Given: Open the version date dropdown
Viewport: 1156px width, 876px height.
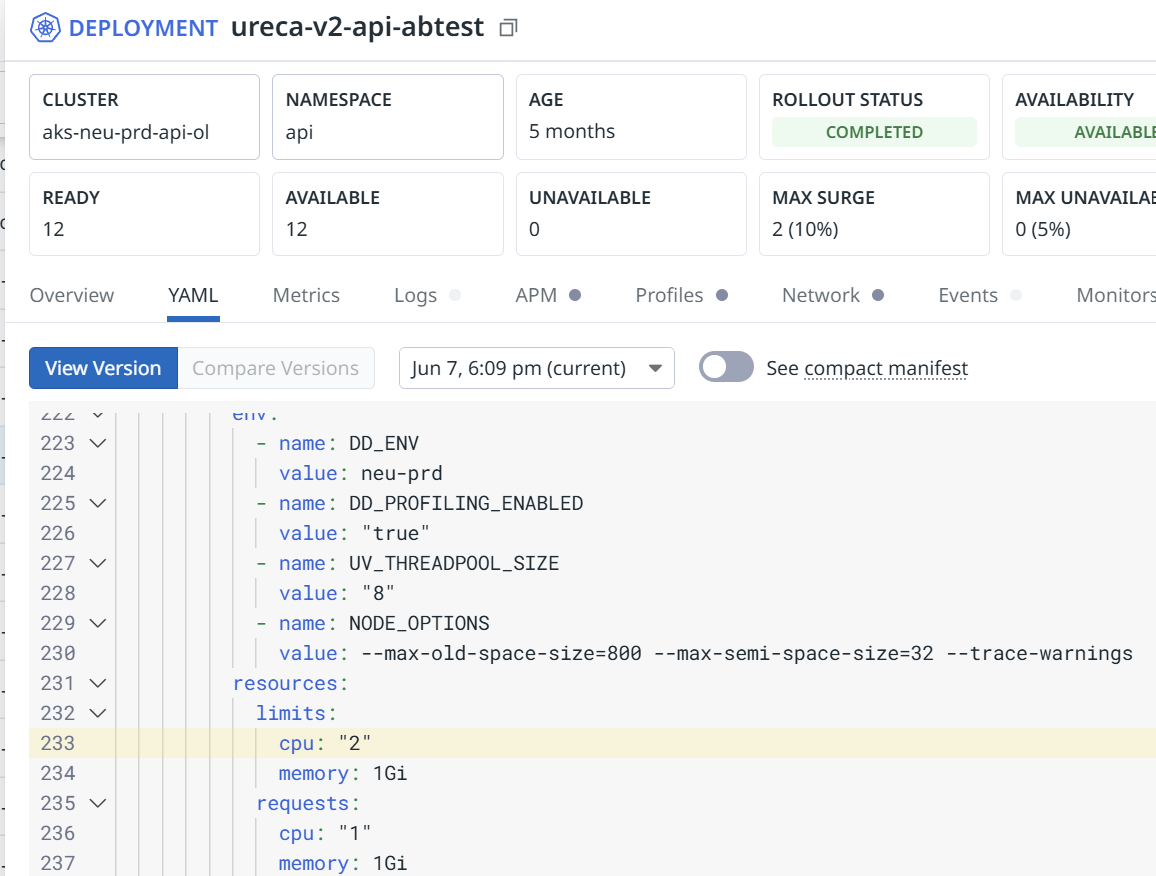Looking at the screenshot, I should [537, 368].
